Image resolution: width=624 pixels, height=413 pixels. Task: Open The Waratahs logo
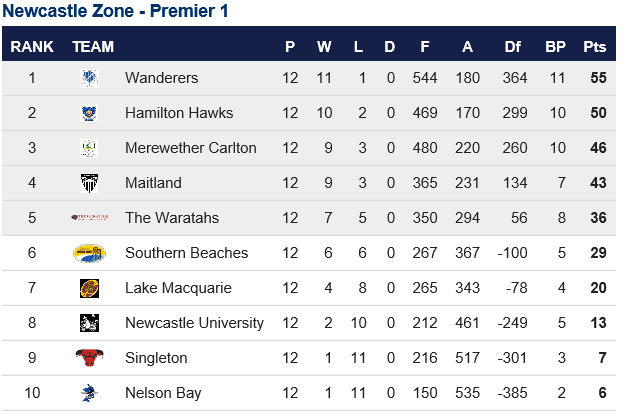click(90, 217)
